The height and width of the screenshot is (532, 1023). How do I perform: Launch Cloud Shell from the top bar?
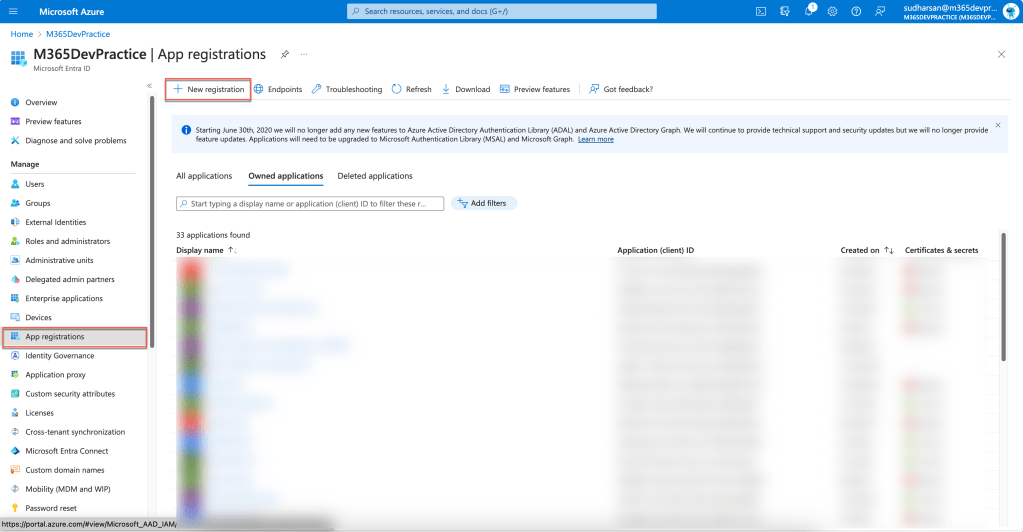pos(761,11)
